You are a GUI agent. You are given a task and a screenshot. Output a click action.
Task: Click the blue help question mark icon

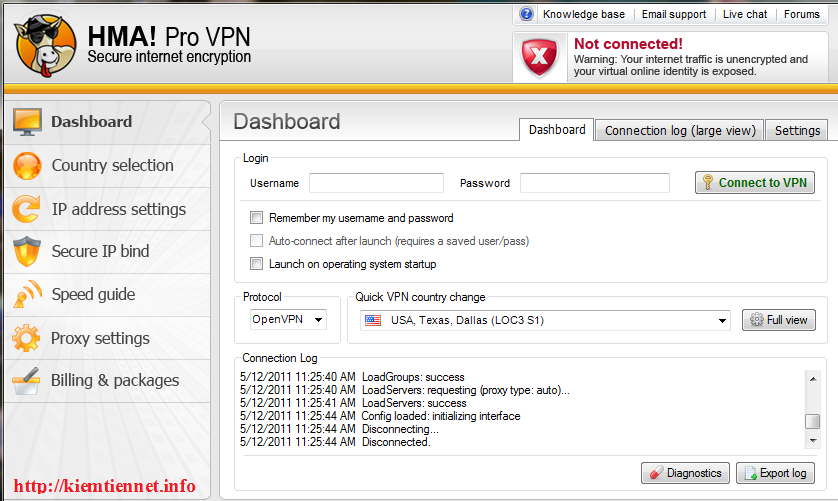[526, 14]
